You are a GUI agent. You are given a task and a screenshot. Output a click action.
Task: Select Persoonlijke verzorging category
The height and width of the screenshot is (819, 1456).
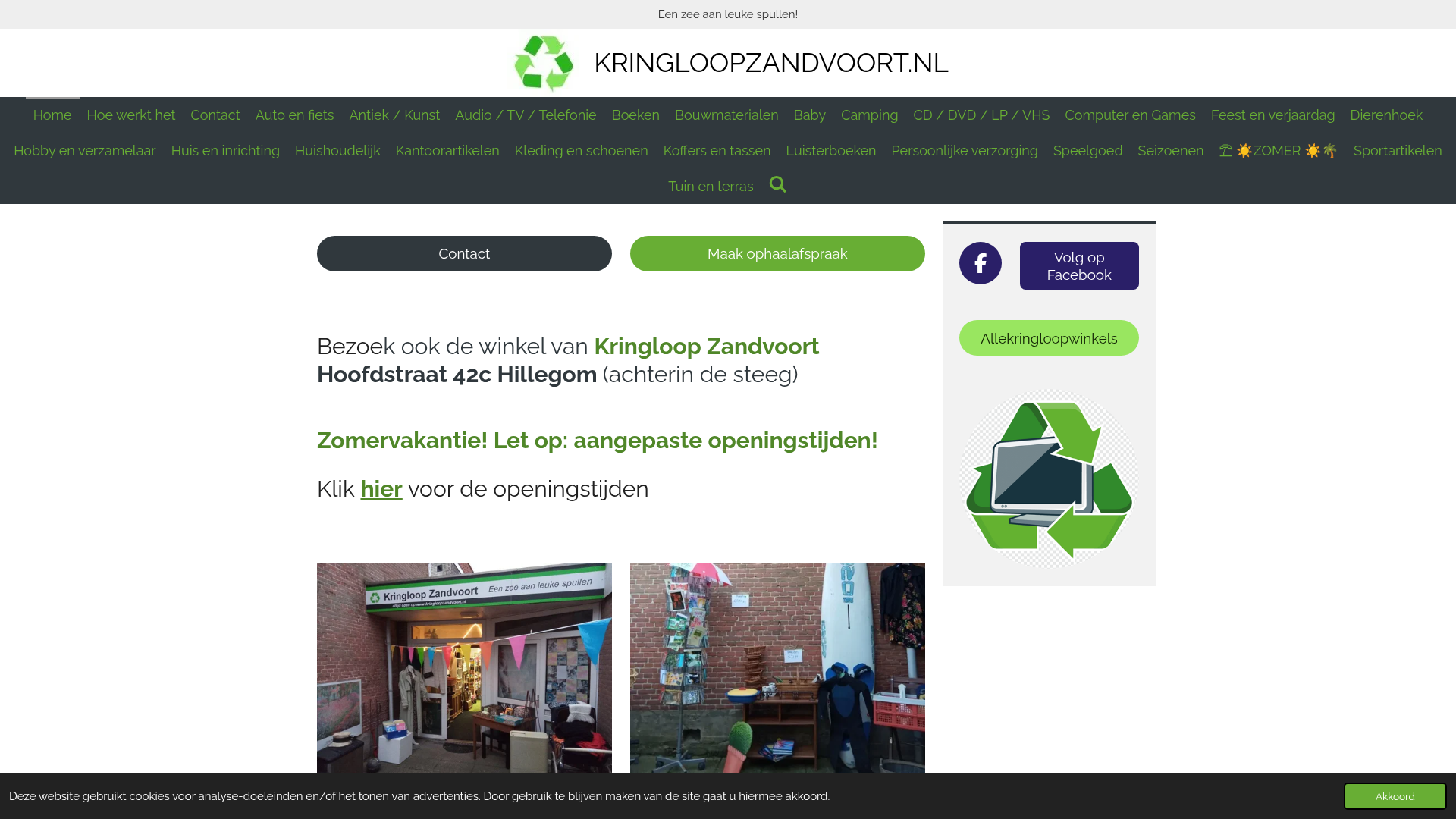(965, 151)
